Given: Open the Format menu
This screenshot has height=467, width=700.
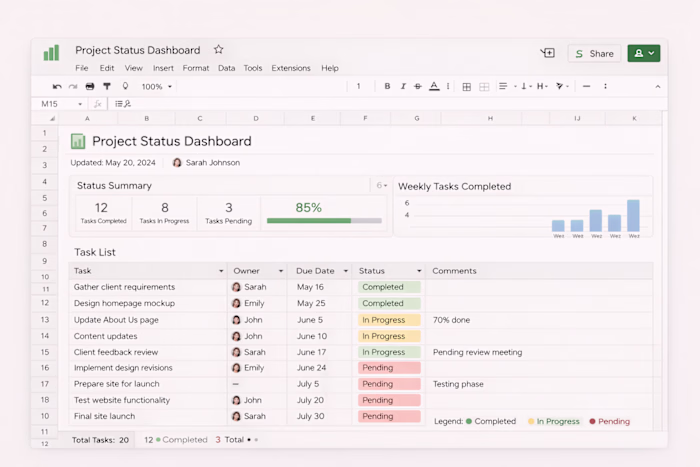Looking at the screenshot, I should [196, 68].
